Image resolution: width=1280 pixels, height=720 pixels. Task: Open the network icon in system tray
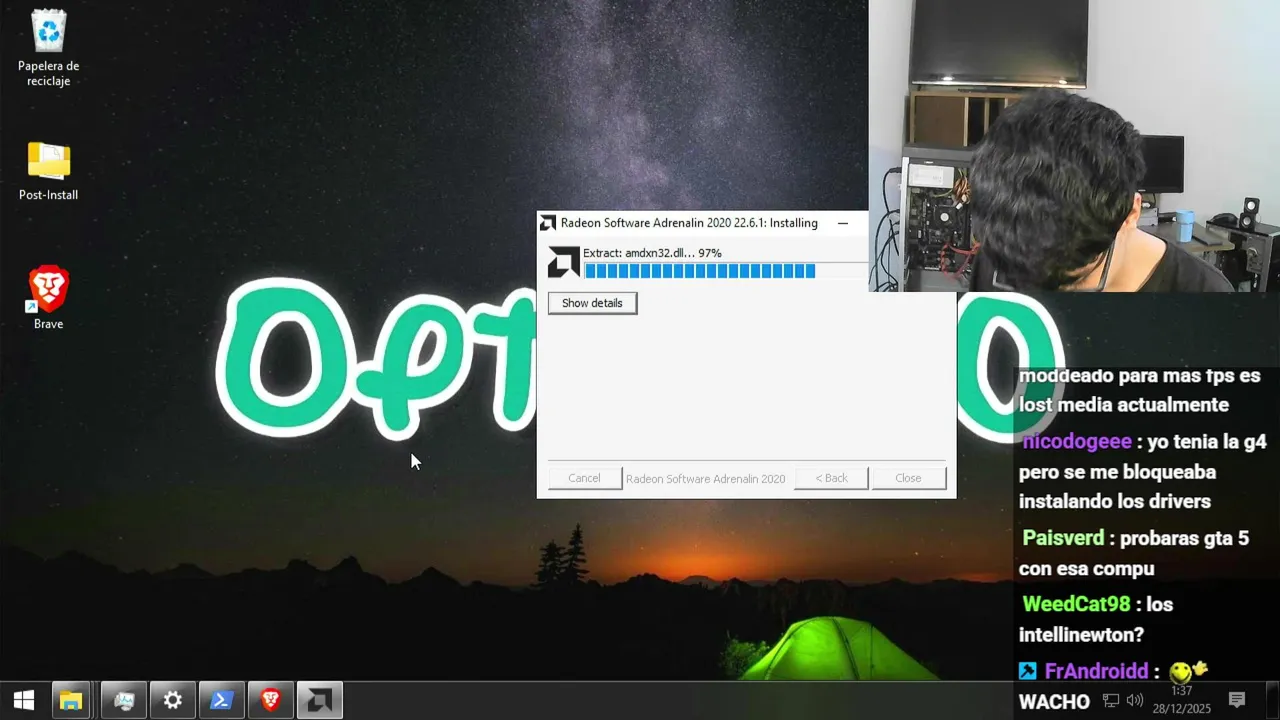pos(1111,700)
